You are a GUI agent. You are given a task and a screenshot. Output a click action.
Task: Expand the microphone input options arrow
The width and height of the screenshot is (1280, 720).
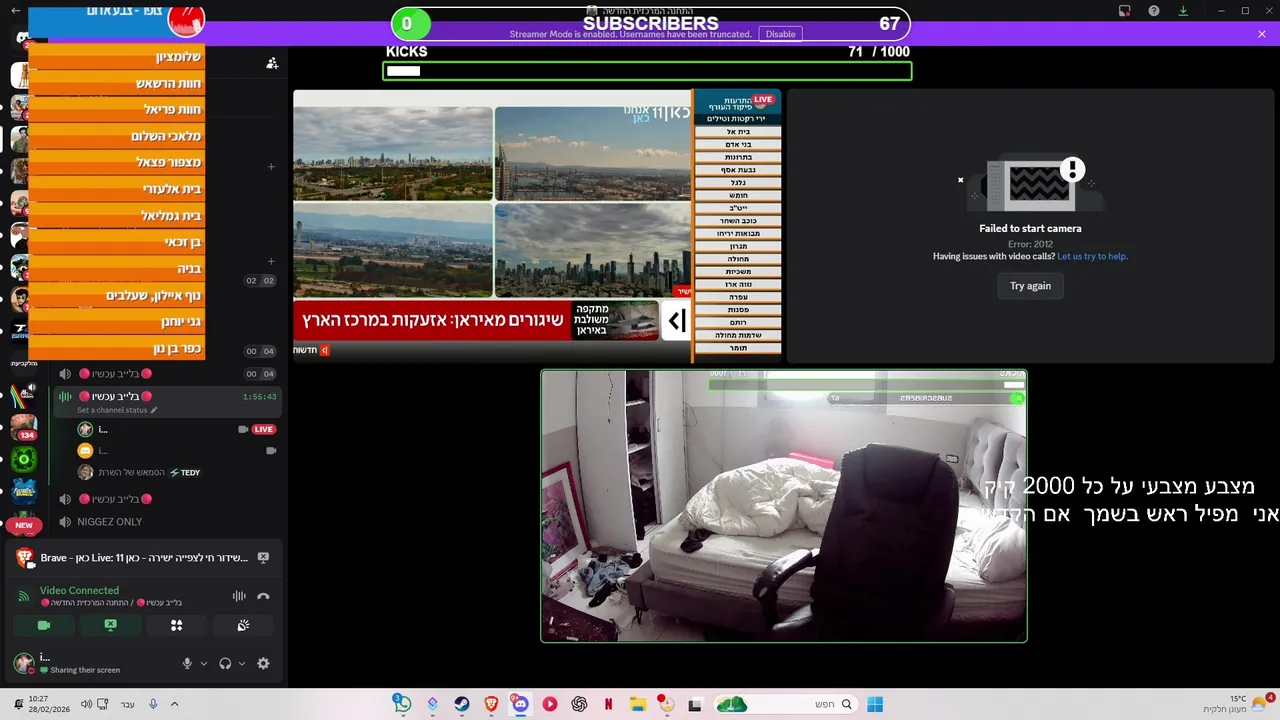(x=204, y=663)
